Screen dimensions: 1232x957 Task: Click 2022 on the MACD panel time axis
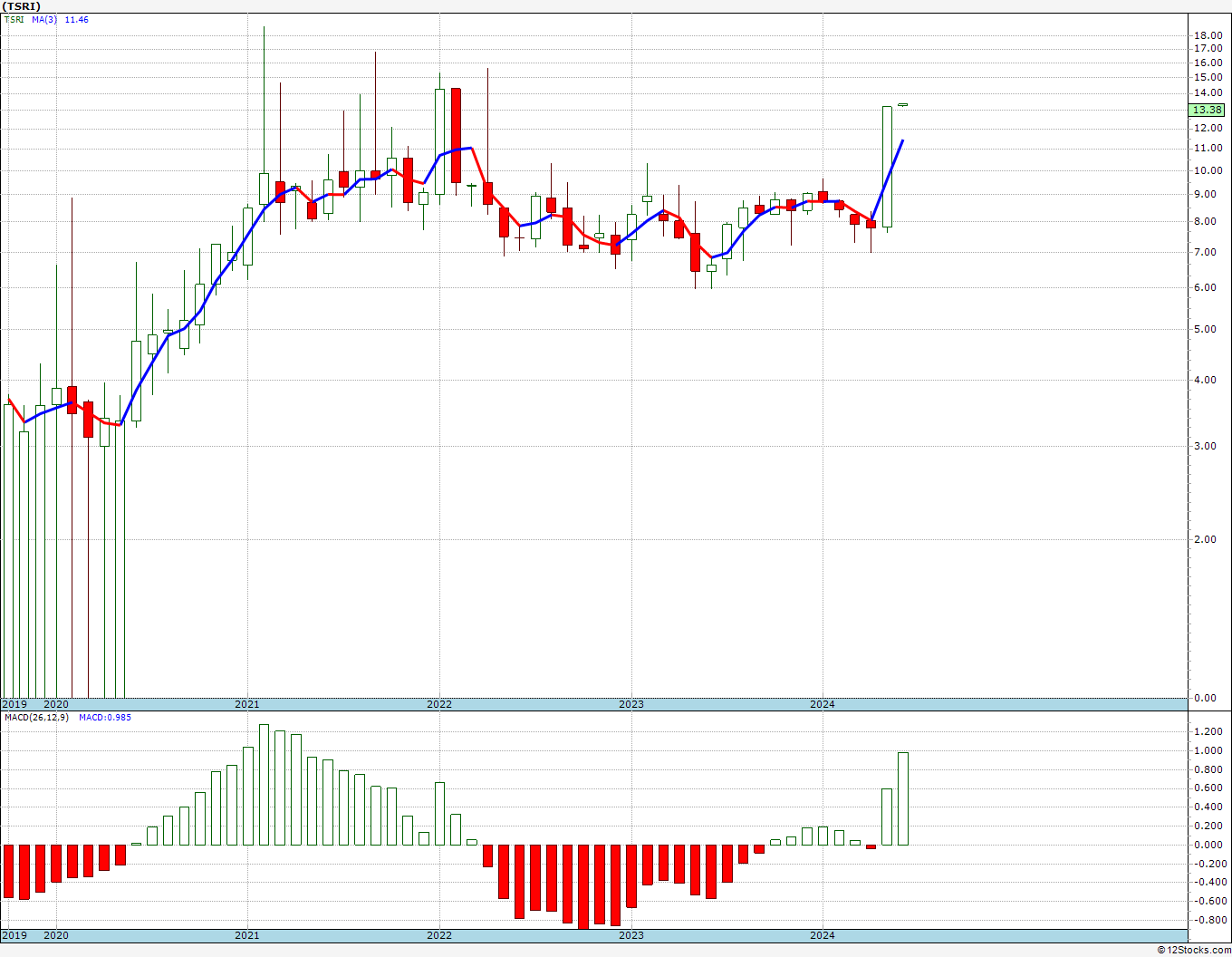[439, 935]
